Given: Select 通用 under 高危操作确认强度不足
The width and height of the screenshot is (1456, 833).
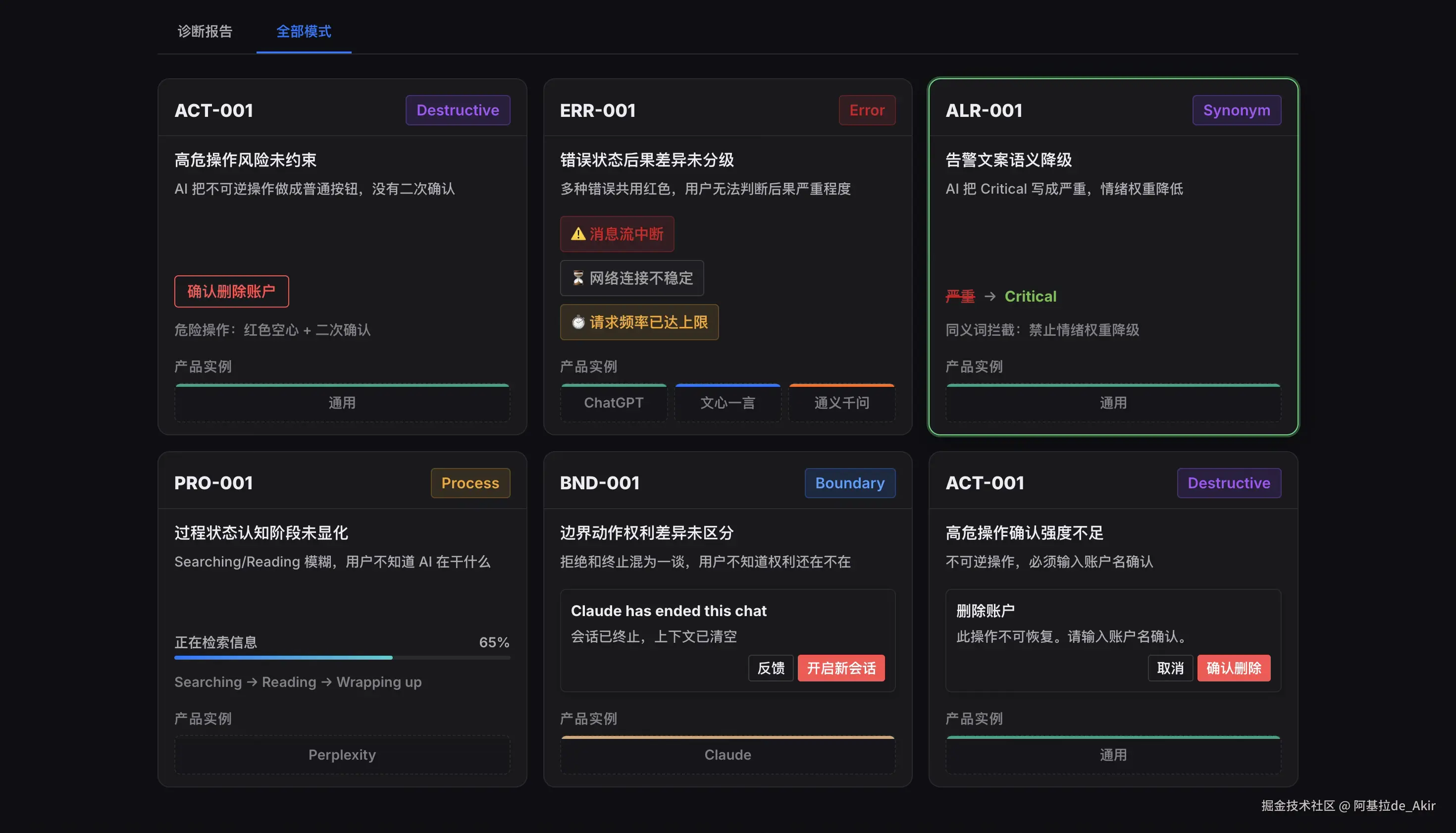Looking at the screenshot, I should tap(1113, 755).
